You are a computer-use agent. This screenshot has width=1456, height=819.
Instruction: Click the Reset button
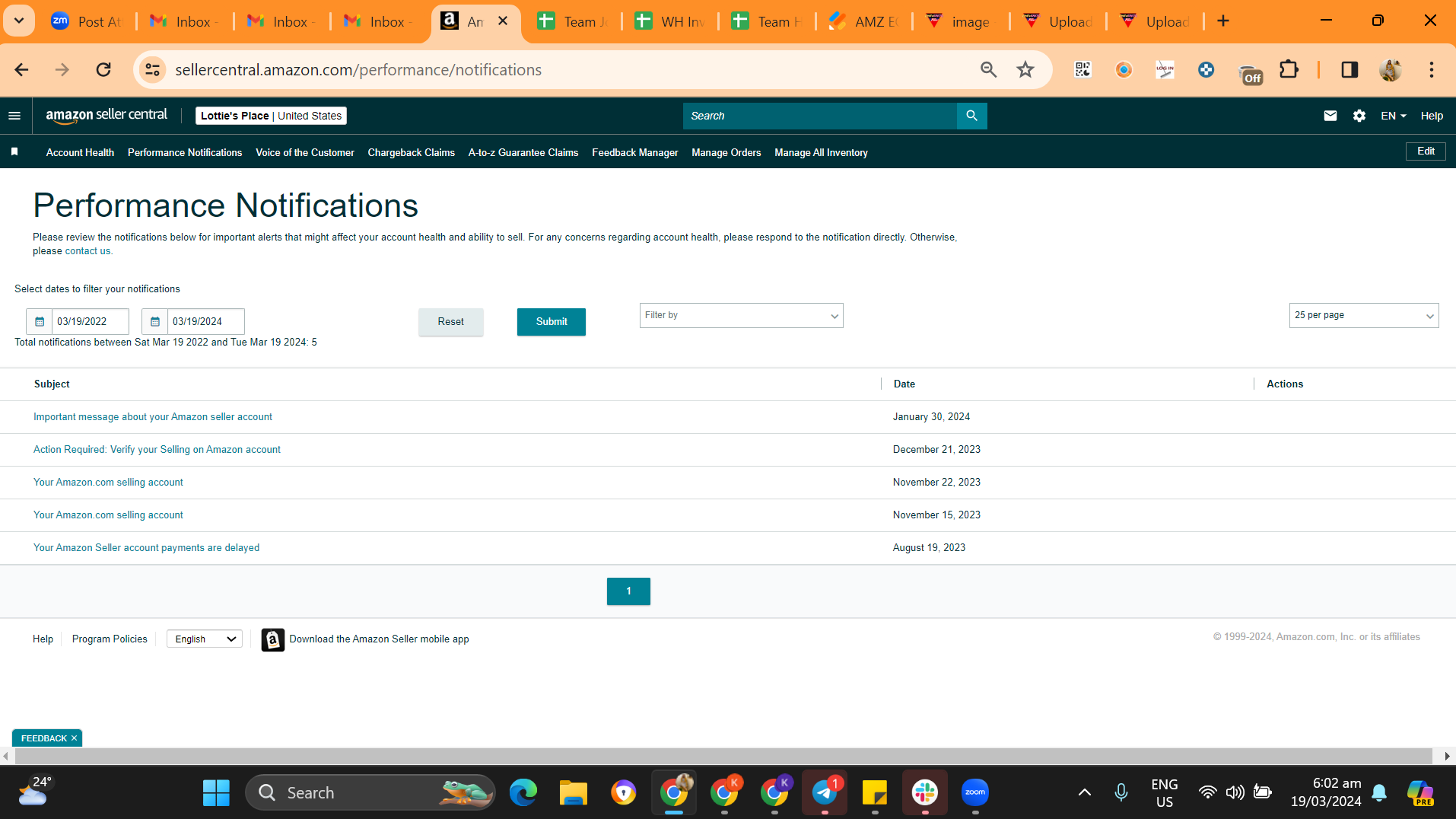click(450, 322)
